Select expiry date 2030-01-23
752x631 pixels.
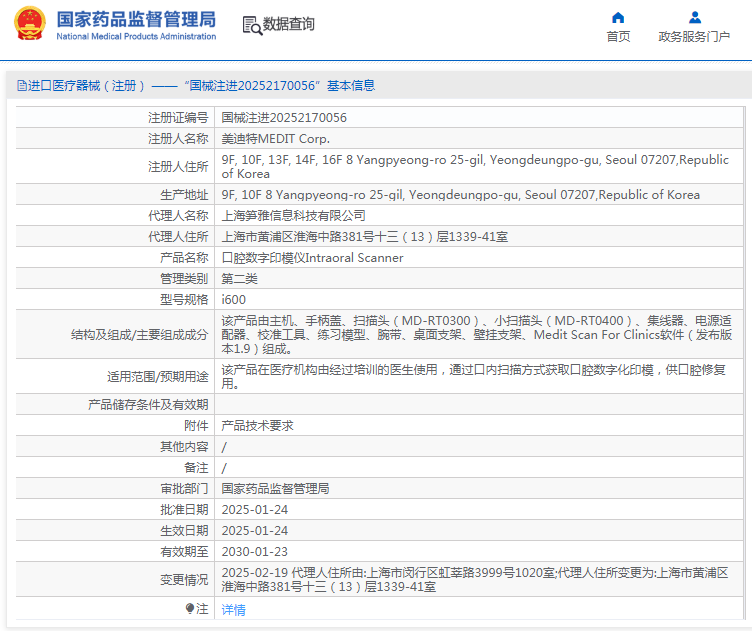pos(255,552)
